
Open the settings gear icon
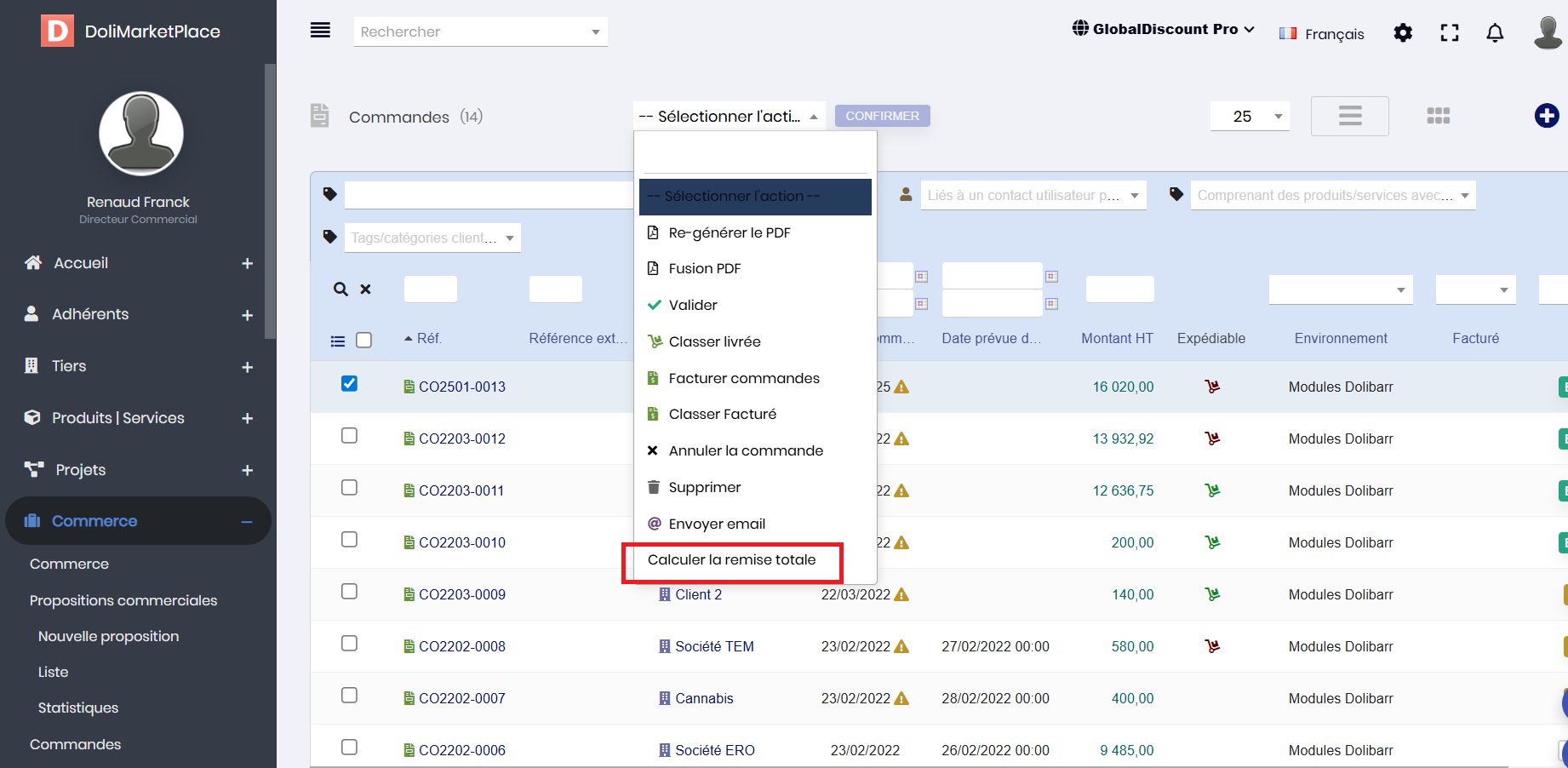click(x=1403, y=33)
